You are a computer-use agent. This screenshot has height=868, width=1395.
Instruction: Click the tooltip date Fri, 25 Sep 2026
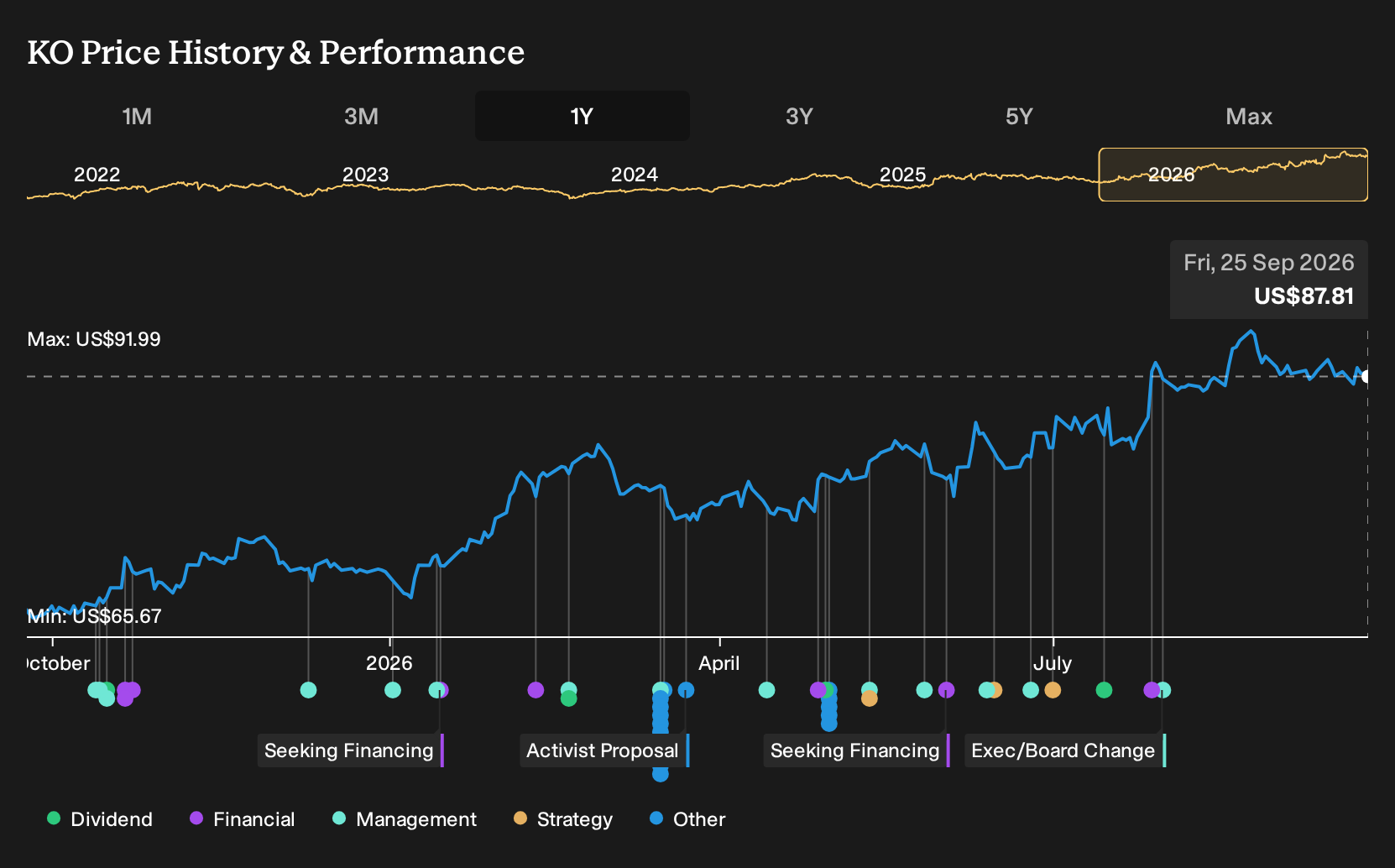tap(1269, 263)
